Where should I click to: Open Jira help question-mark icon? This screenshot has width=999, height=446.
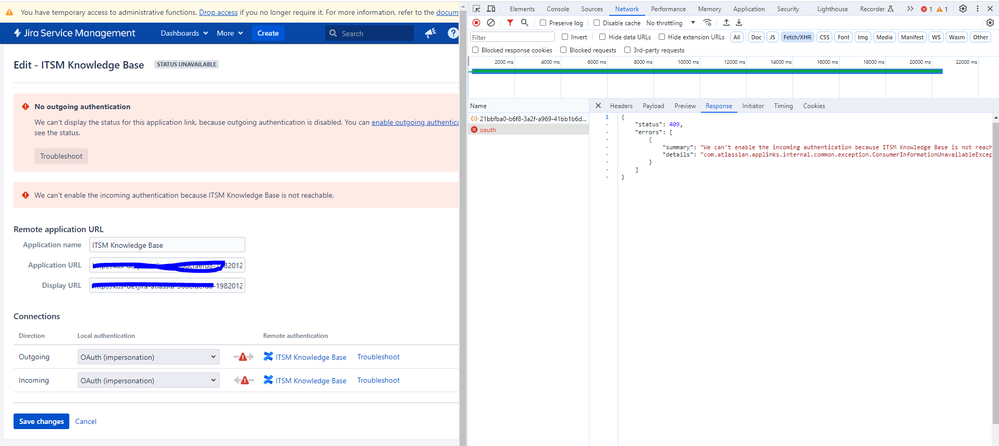pos(453,33)
